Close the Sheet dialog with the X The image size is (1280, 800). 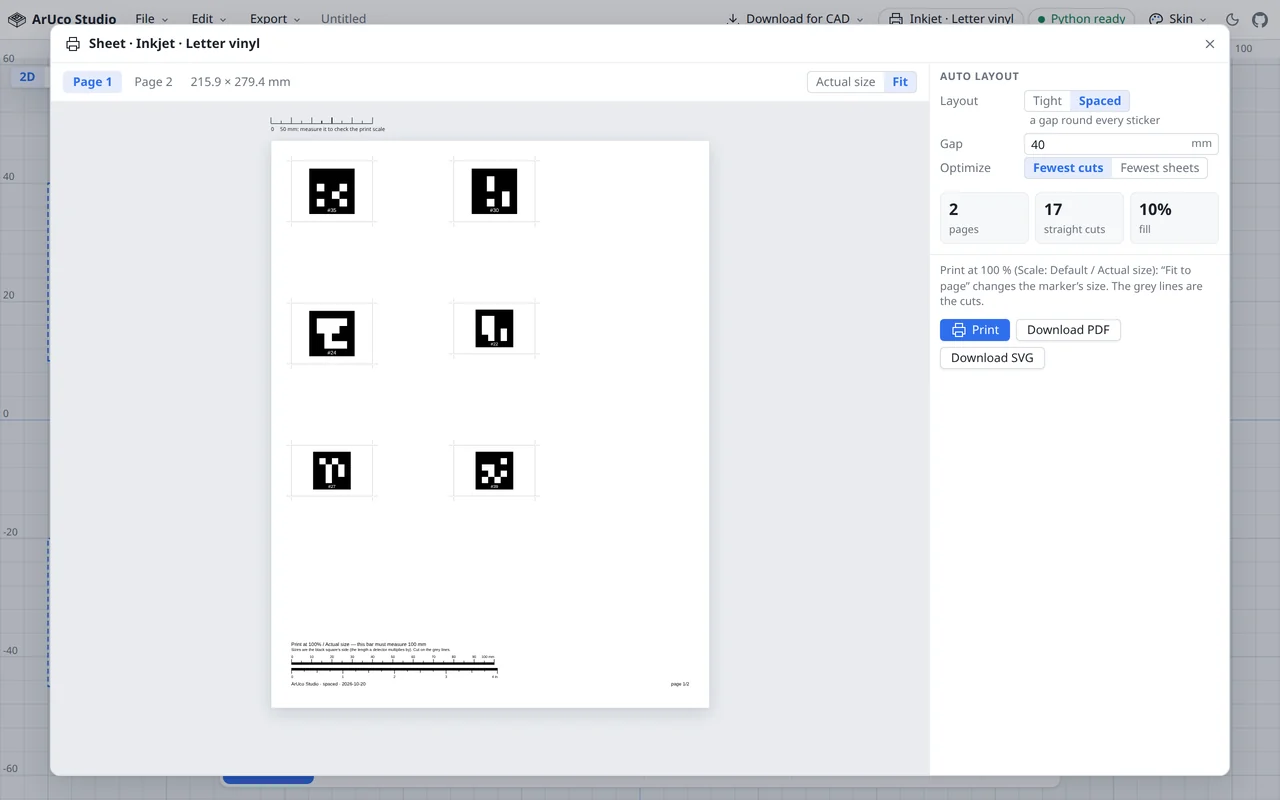coord(1210,44)
